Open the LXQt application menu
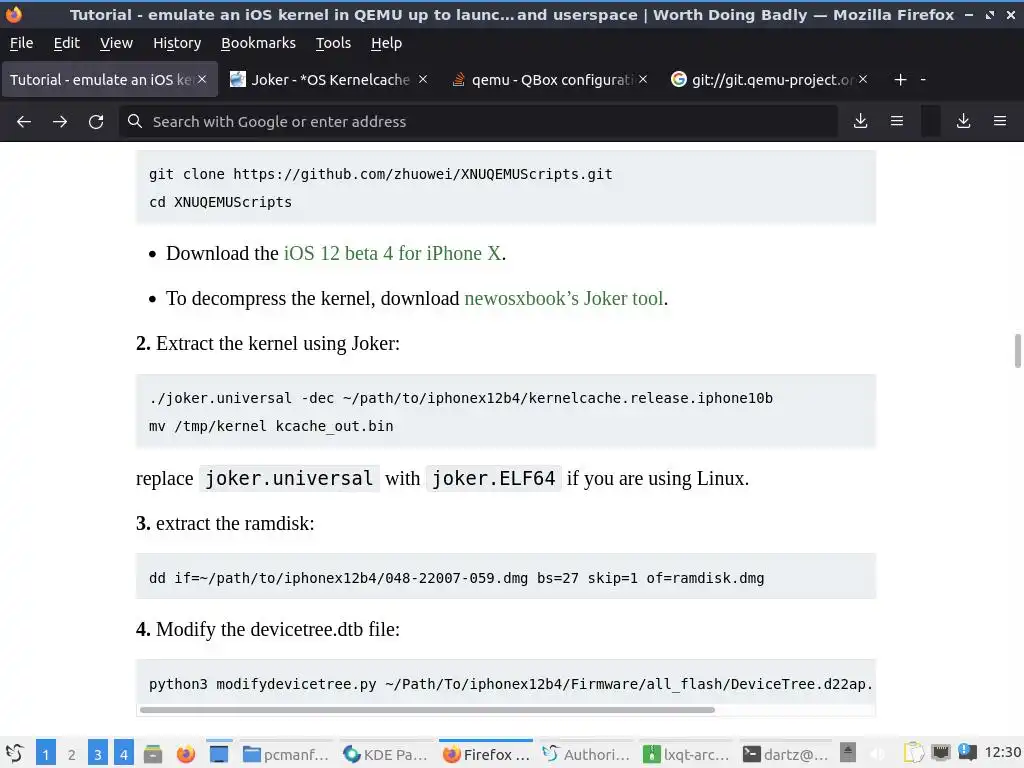This screenshot has width=1024, height=768. click(15, 754)
